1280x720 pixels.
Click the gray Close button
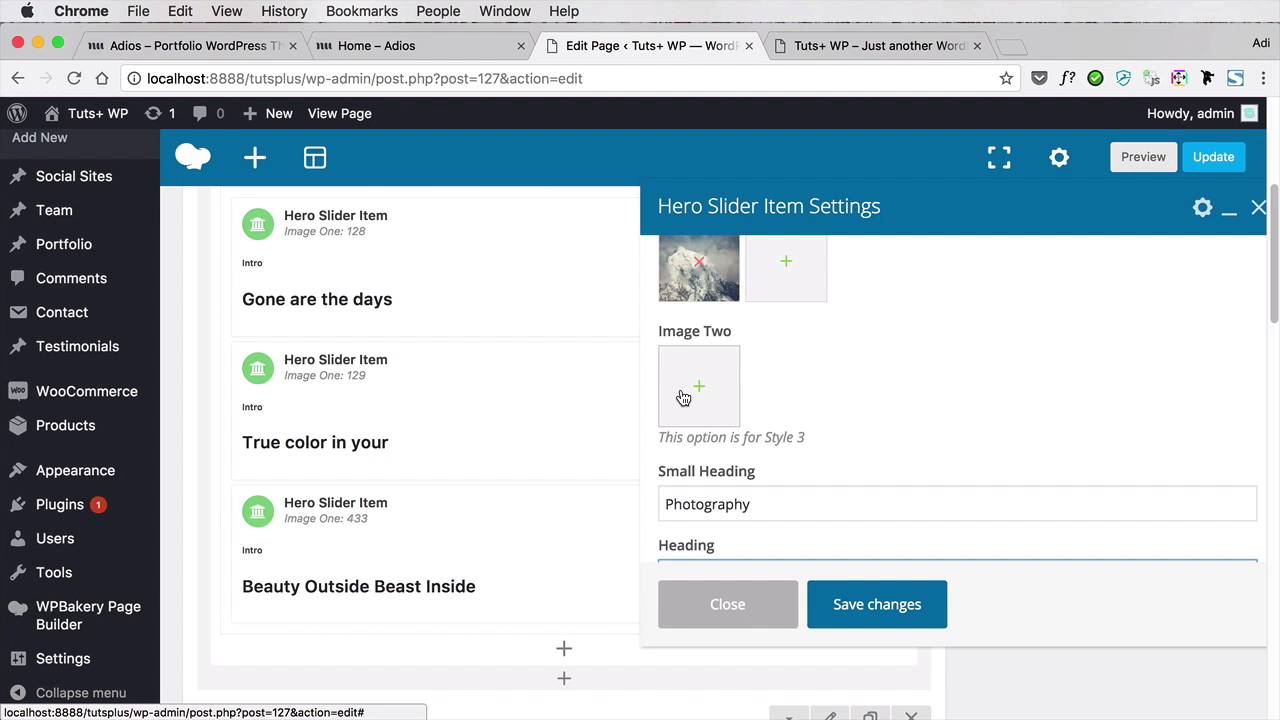point(728,604)
